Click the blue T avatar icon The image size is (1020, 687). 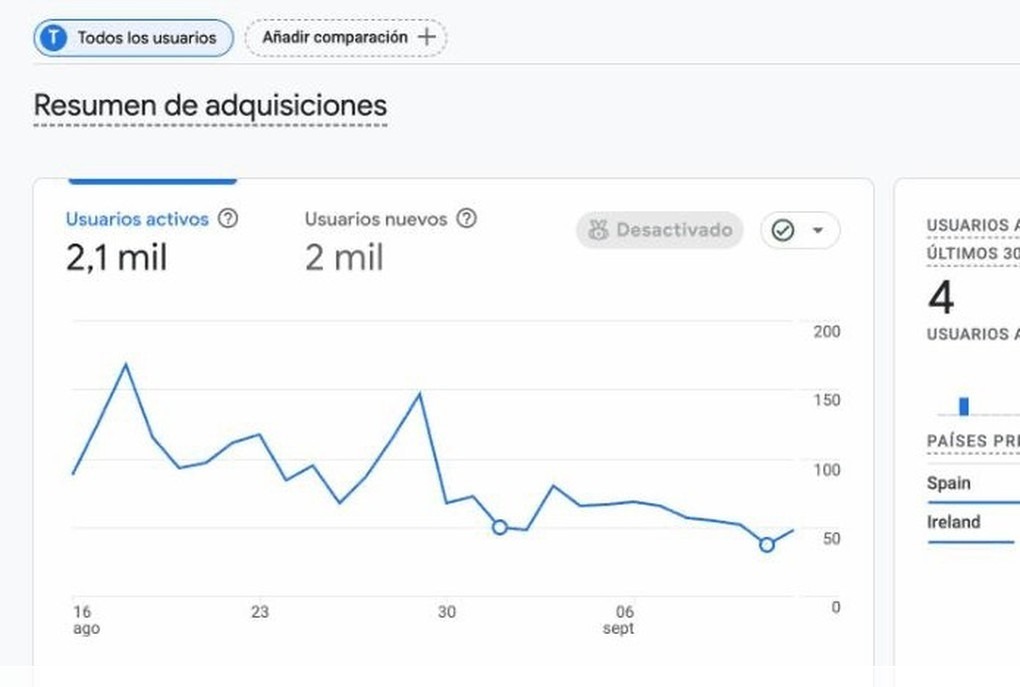[53, 38]
